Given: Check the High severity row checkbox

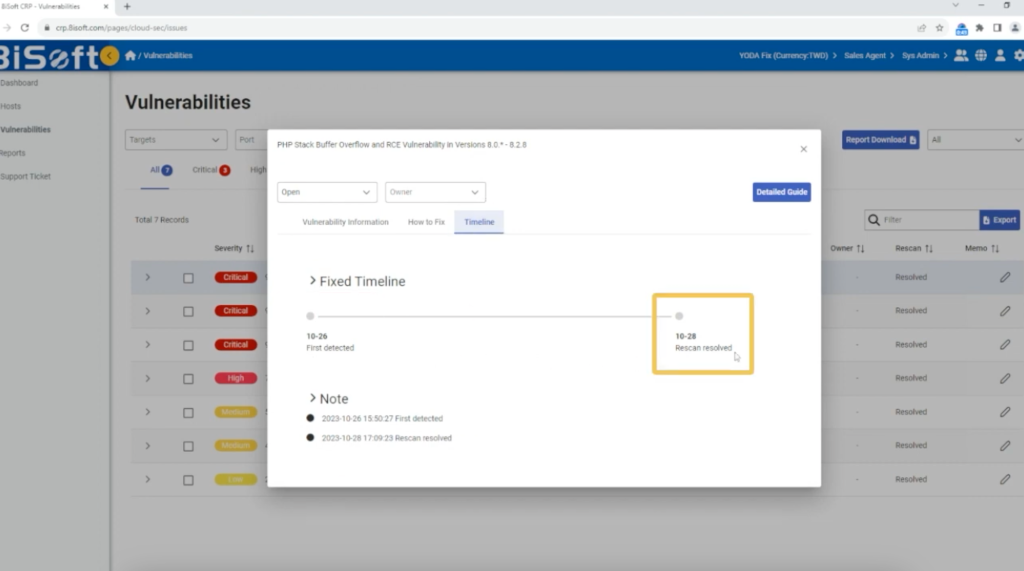Looking at the screenshot, I should 188,379.
